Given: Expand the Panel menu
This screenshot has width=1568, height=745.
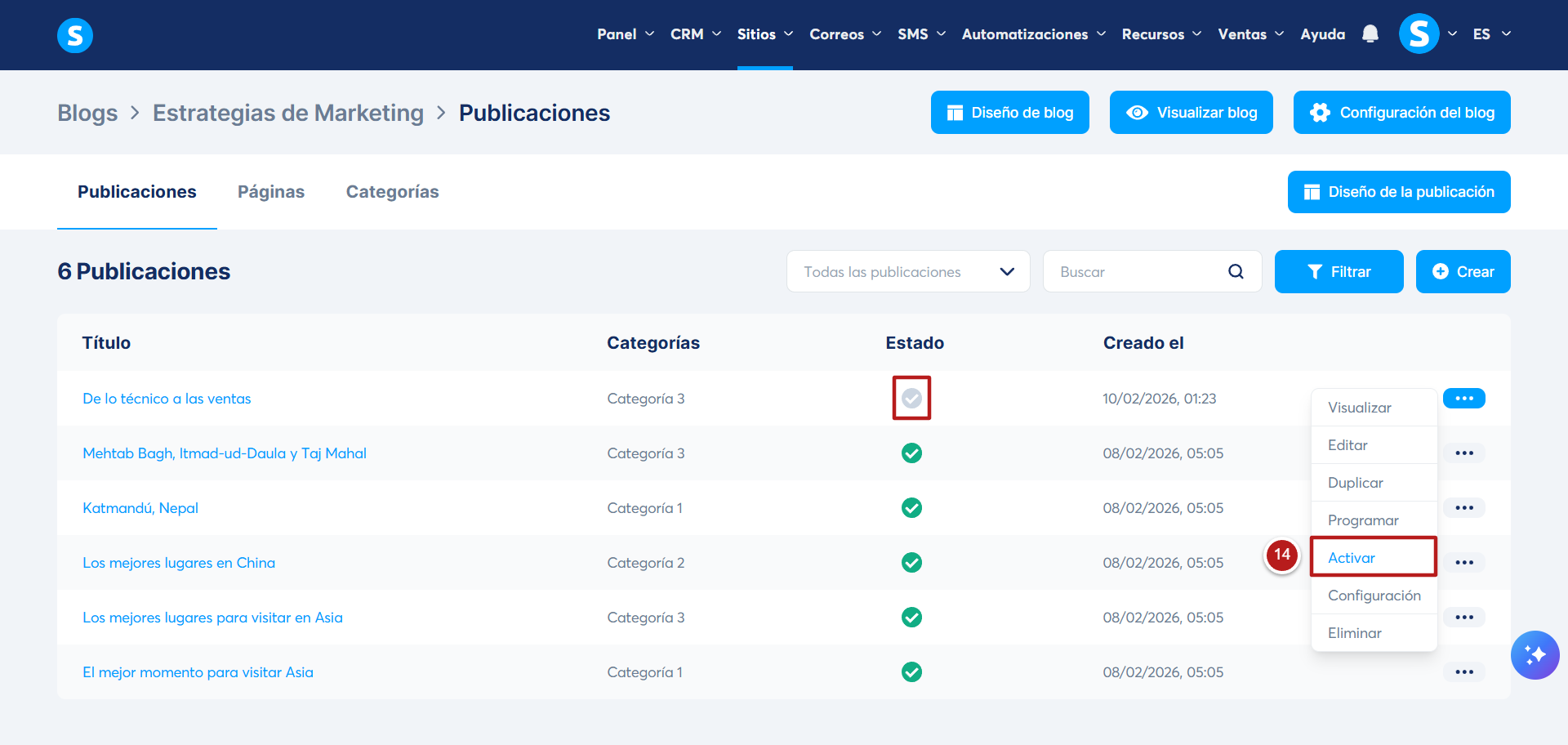Looking at the screenshot, I should (x=626, y=34).
